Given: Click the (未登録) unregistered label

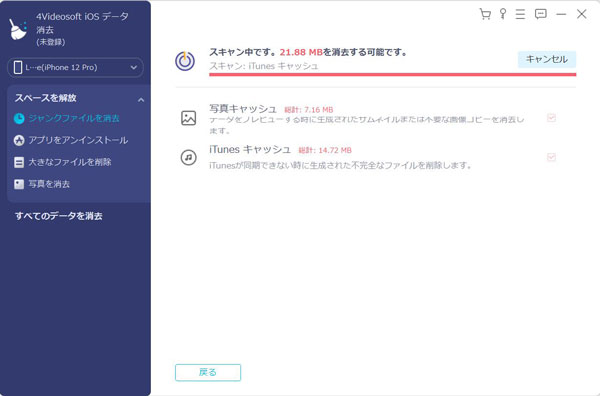Looking at the screenshot, I should click(51, 42).
